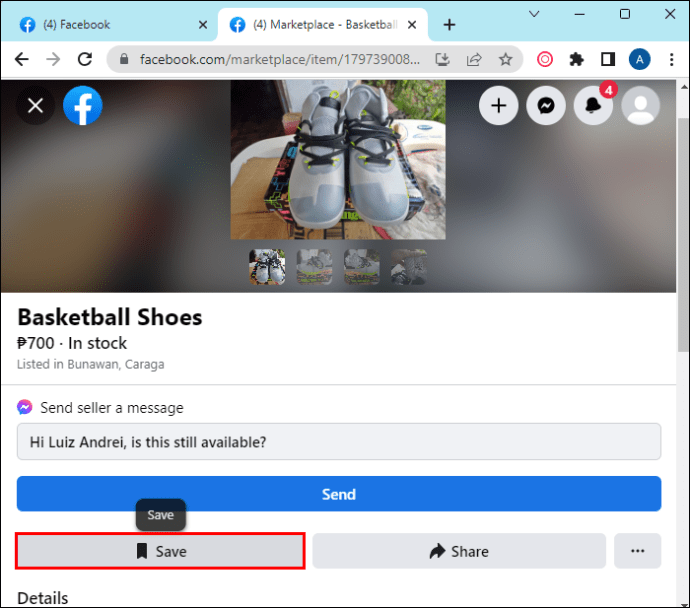Viewport: 690px width, 608px height.
Task: Open the tab search chevron in title bar
Action: (x=534, y=14)
